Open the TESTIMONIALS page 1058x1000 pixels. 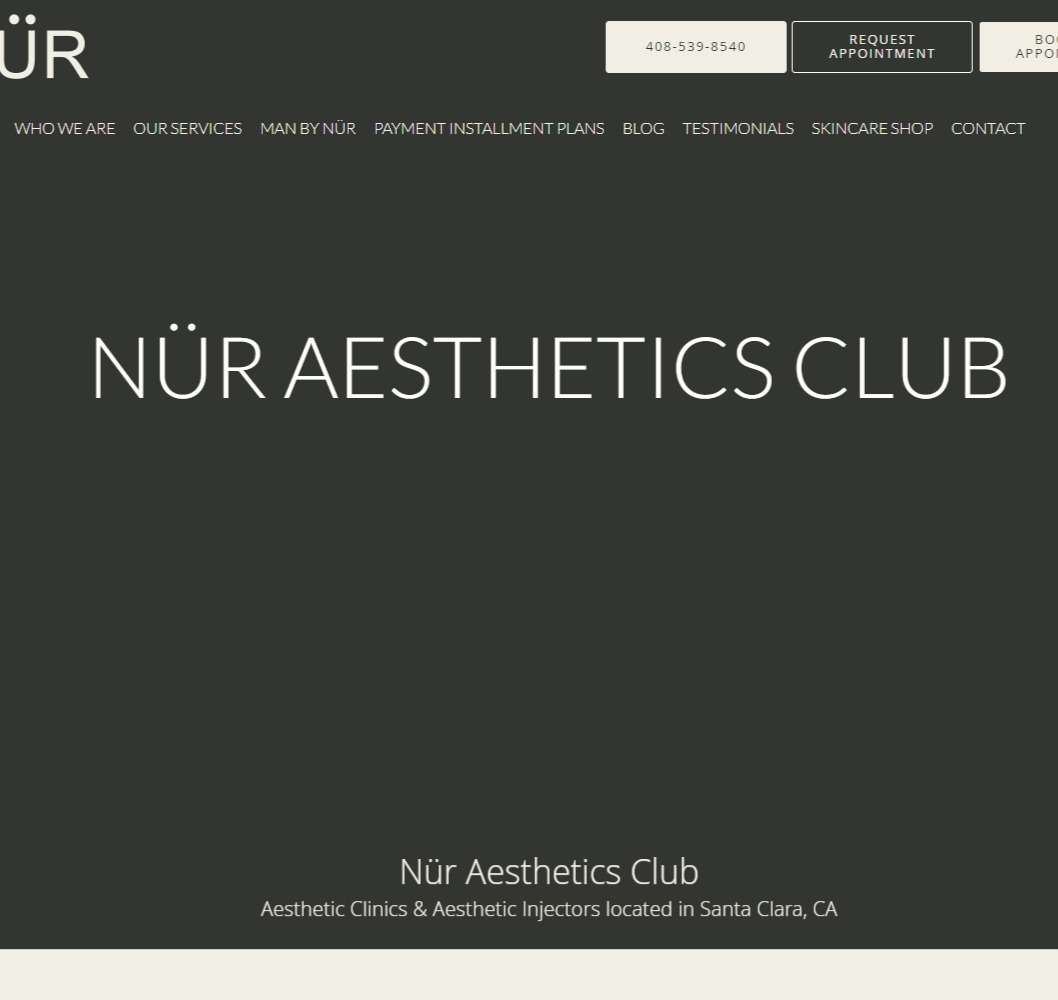click(x=738, y=128)
